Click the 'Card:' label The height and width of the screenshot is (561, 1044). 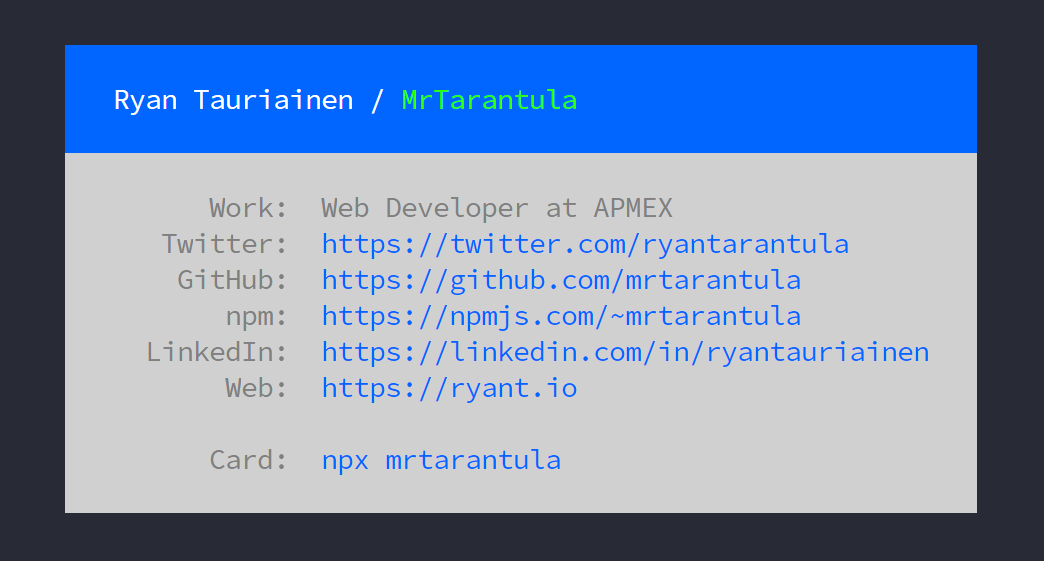click(x=248, y=460)
